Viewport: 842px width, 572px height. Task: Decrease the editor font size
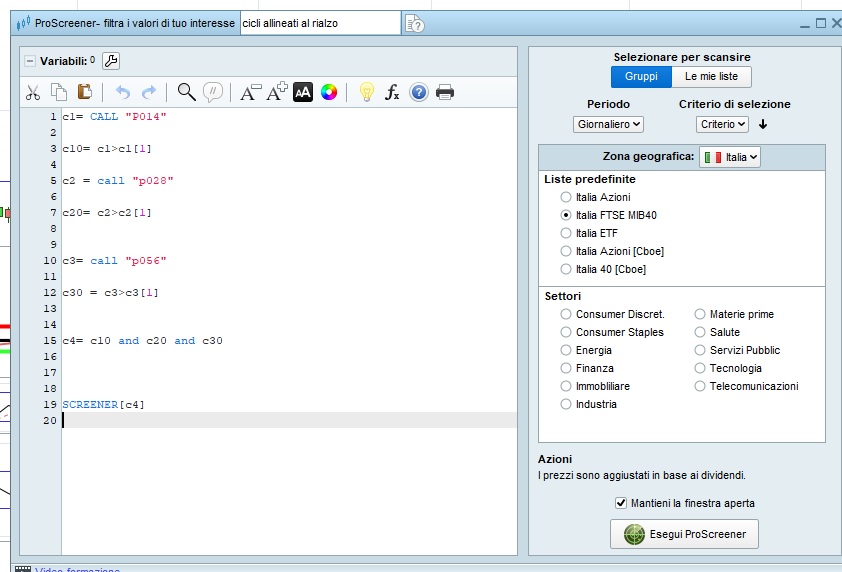pos(249,92)
